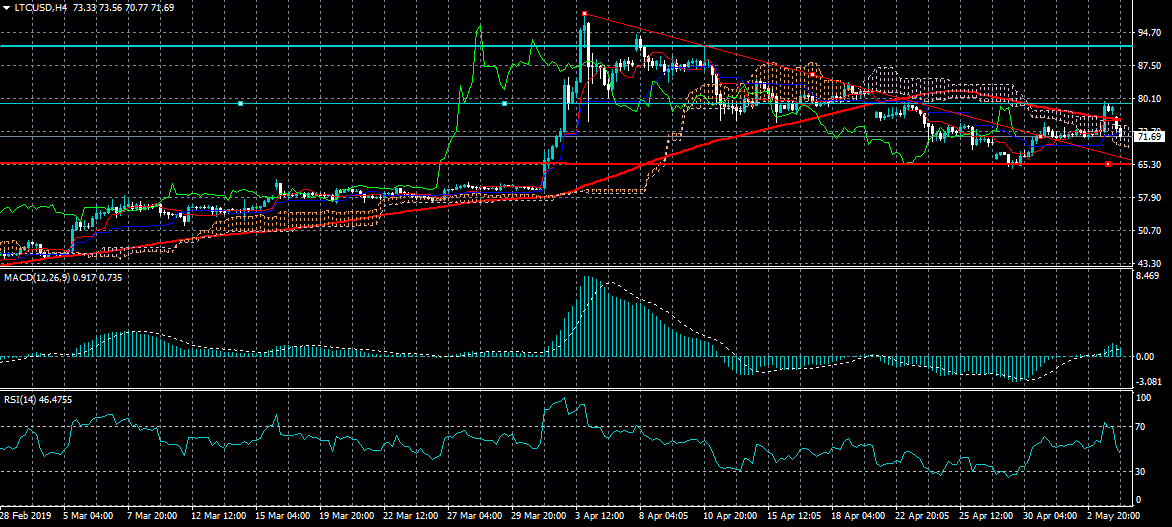Click the 8 Apr 04:05 time label
The width and height of the screenshot is (1172, 527).
pos(664,517)
